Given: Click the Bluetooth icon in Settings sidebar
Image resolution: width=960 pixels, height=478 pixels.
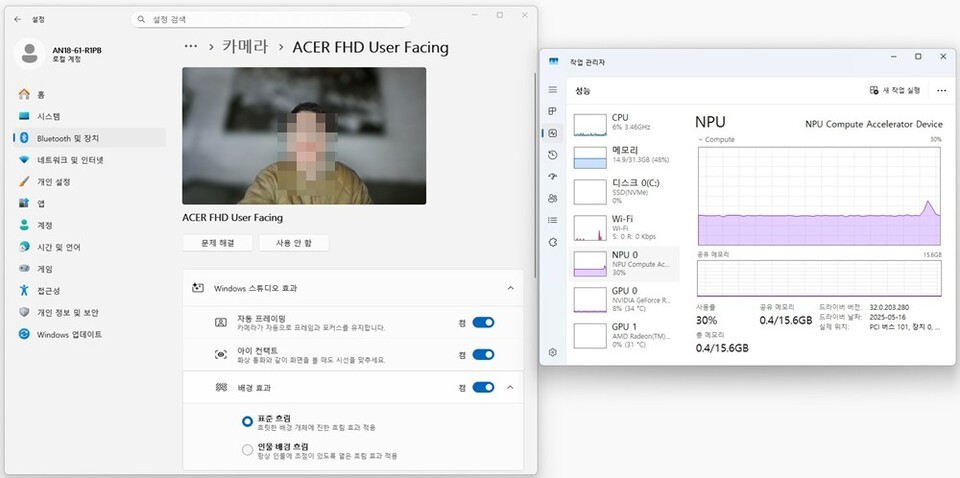Looking at the screenshot, I should 24,138.
